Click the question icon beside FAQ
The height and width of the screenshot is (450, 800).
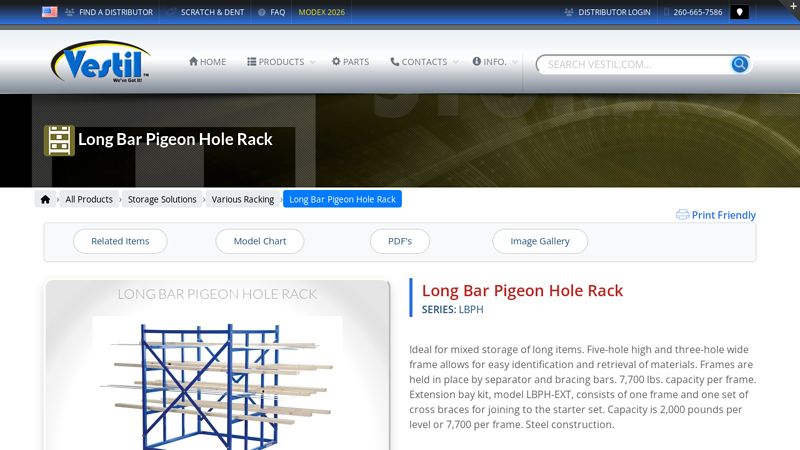coord(262,12)
